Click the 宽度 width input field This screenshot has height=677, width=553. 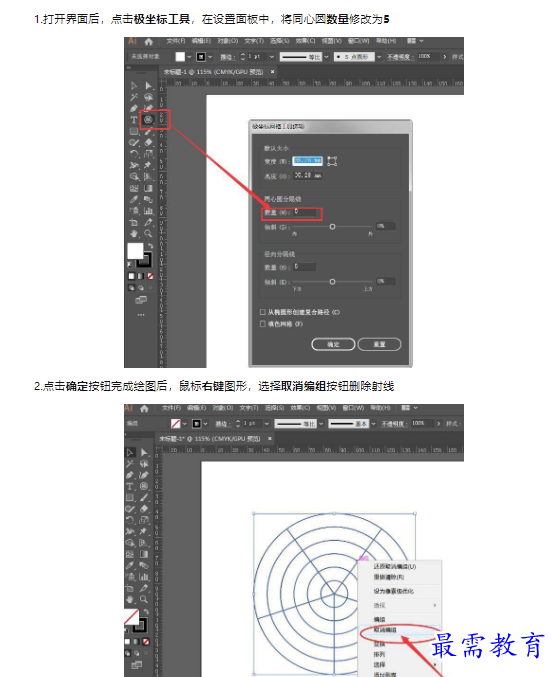(307, 161)
